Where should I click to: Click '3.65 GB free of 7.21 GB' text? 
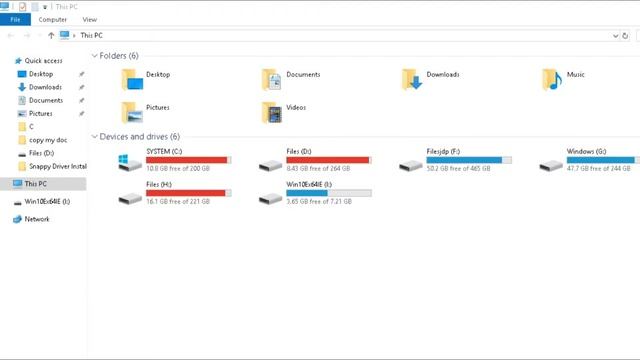coord(319,201)
